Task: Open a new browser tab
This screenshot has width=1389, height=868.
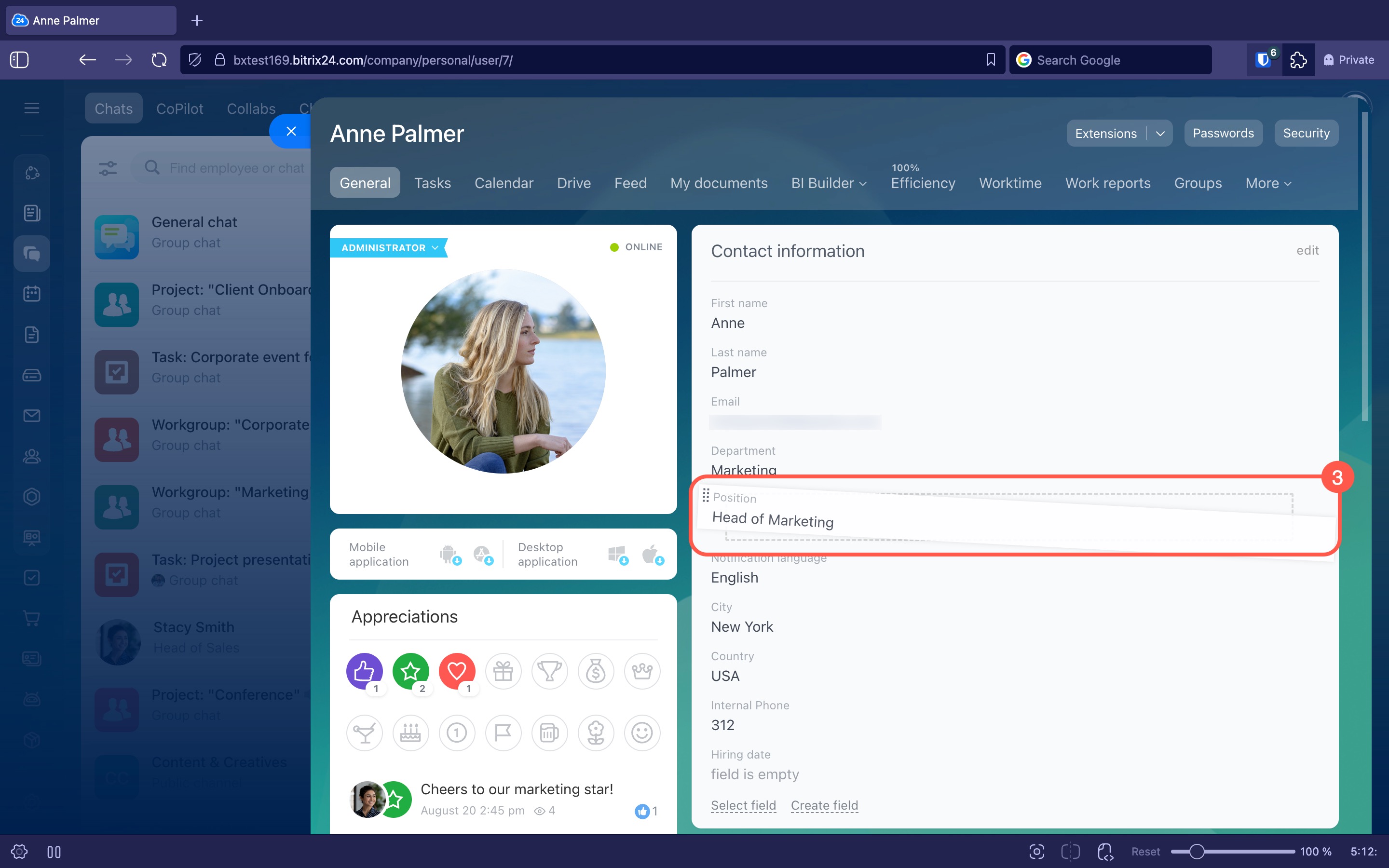Action: (x=197, y=21)
